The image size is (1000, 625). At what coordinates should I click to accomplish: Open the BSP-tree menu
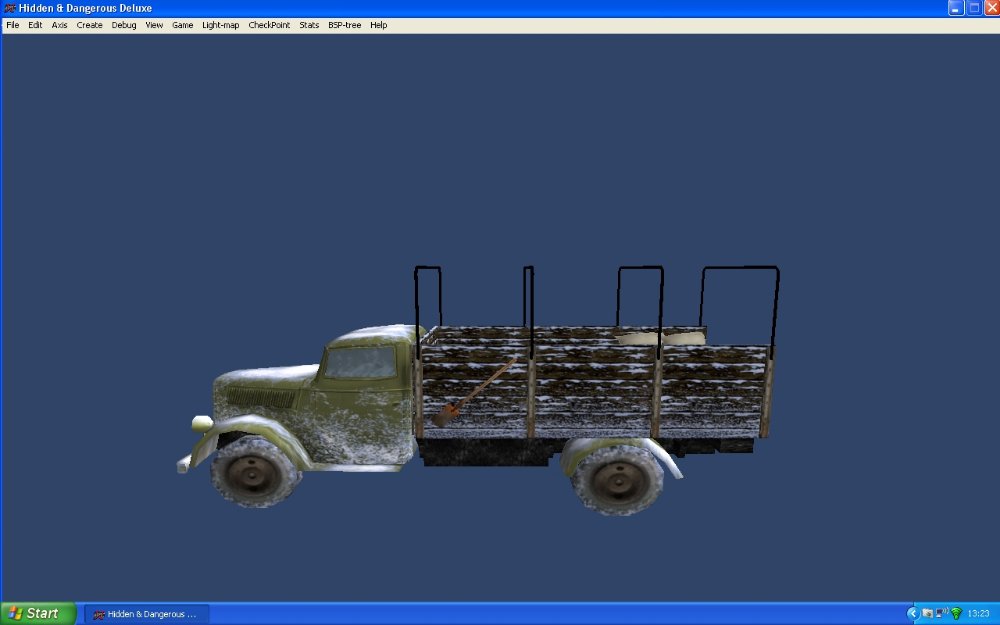click(344, 25)
